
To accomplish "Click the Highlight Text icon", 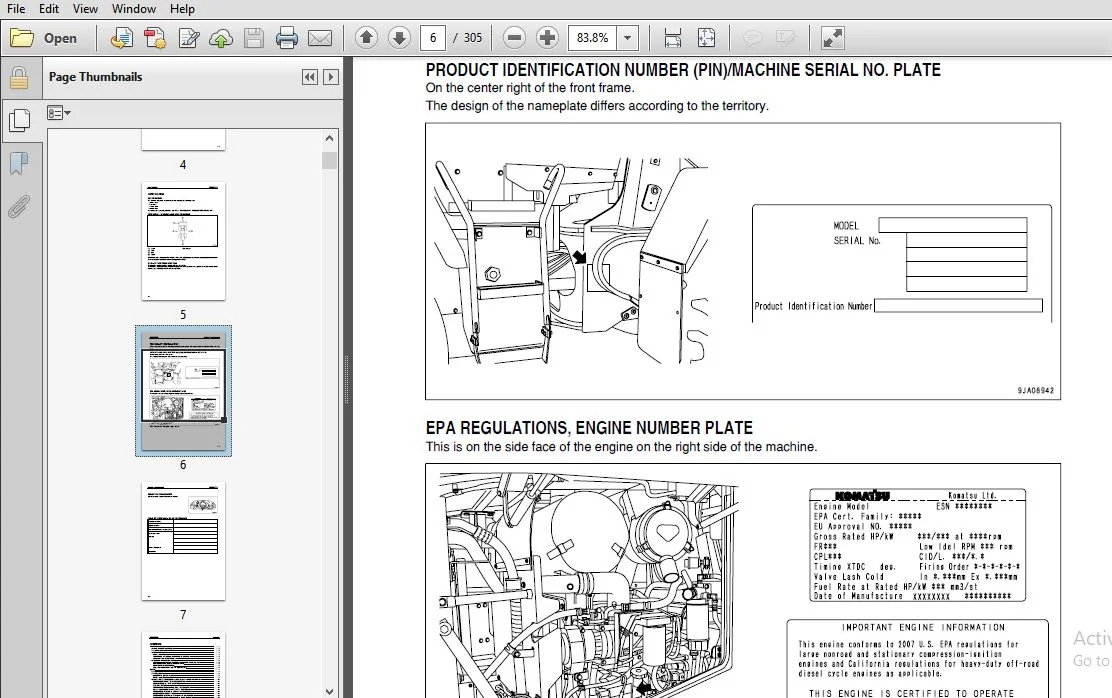I will pyautogui.click(x=785, y=38).
